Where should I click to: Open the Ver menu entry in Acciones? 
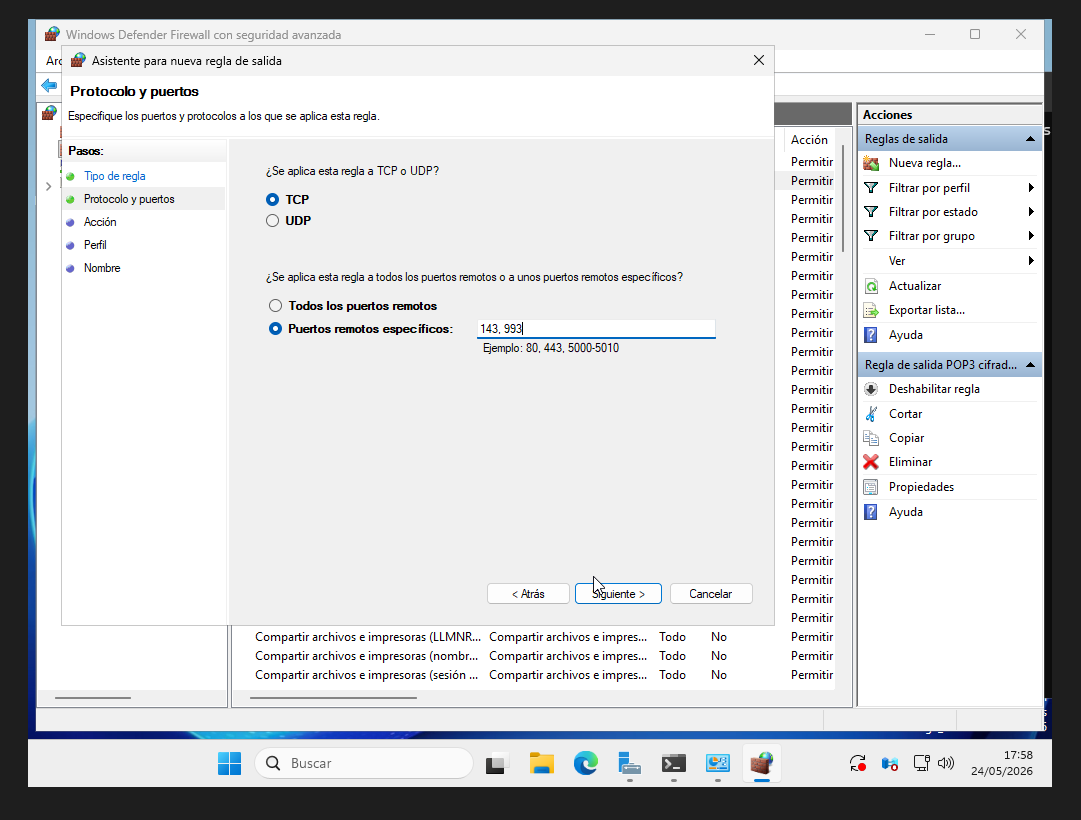[896, 261]
